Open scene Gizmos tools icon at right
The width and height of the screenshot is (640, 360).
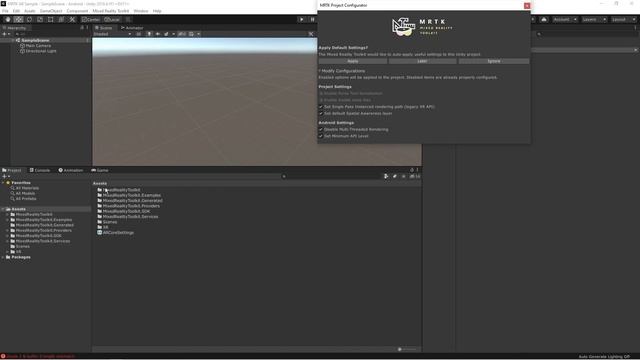(x=311, y=34)
